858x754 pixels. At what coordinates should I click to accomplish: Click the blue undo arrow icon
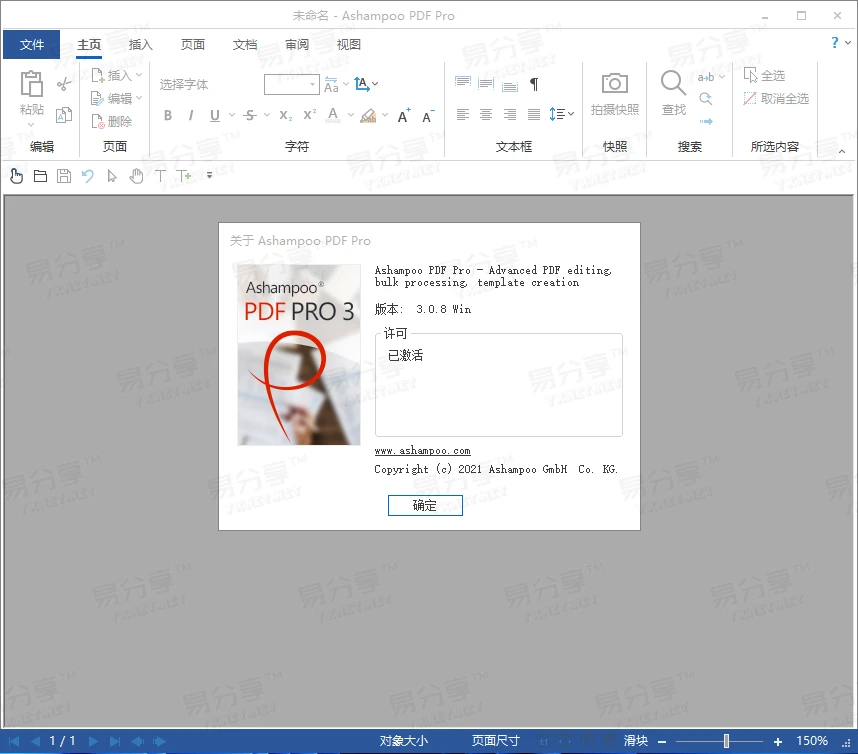tap(88, 176)
